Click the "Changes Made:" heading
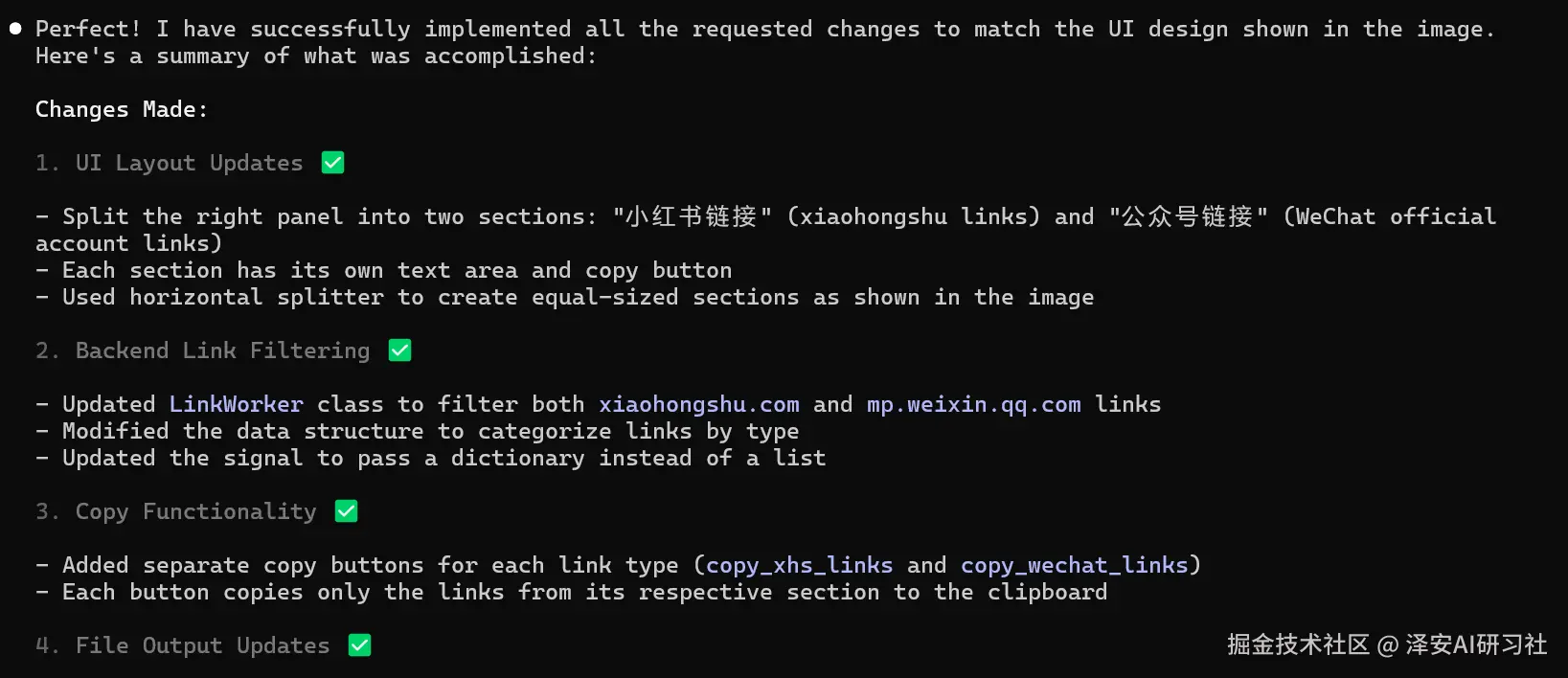This screenshot has height=678, width=1568. pos(121,109)
